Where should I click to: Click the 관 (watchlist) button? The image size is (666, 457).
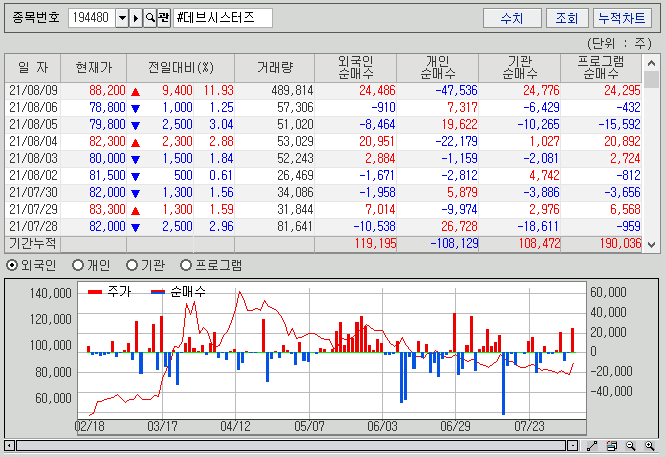(164, 18)
